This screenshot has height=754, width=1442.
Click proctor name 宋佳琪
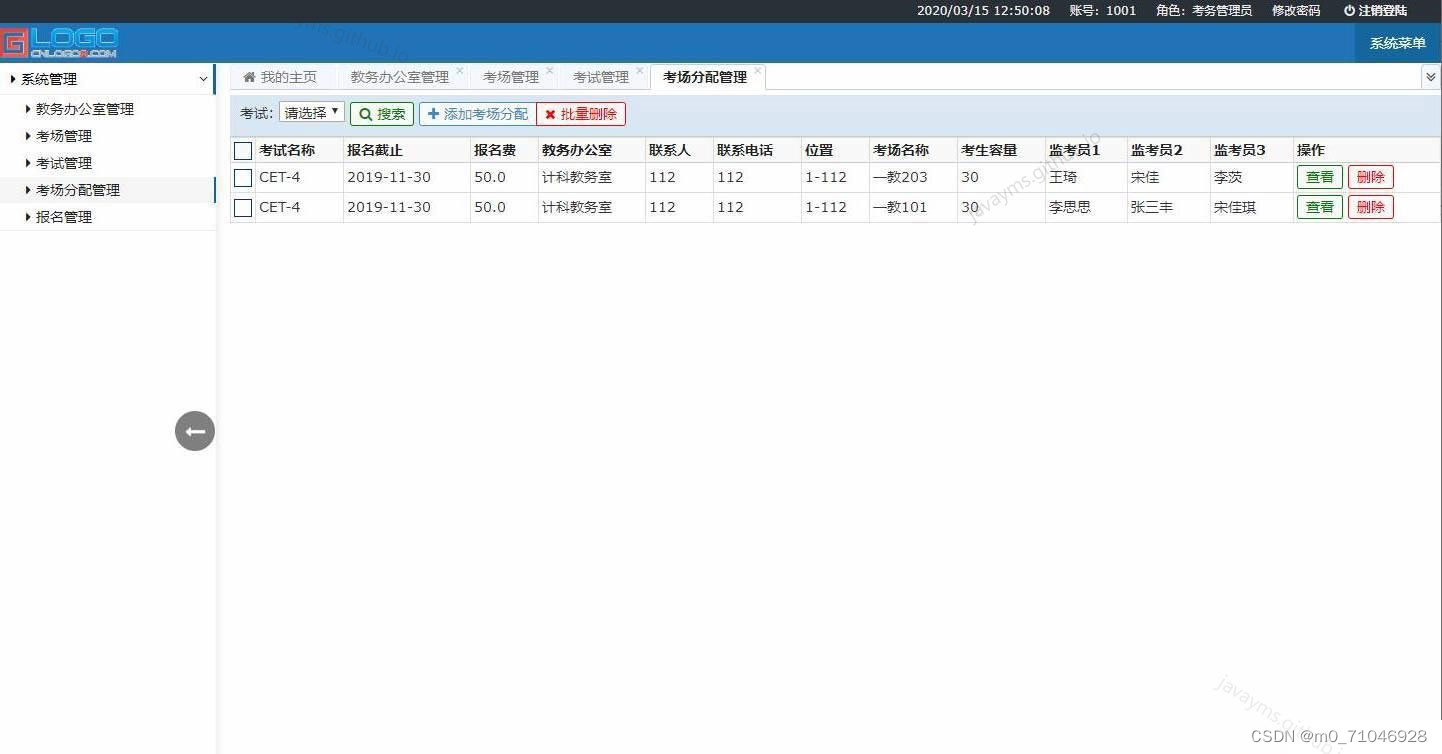[x=1235, y=207]
